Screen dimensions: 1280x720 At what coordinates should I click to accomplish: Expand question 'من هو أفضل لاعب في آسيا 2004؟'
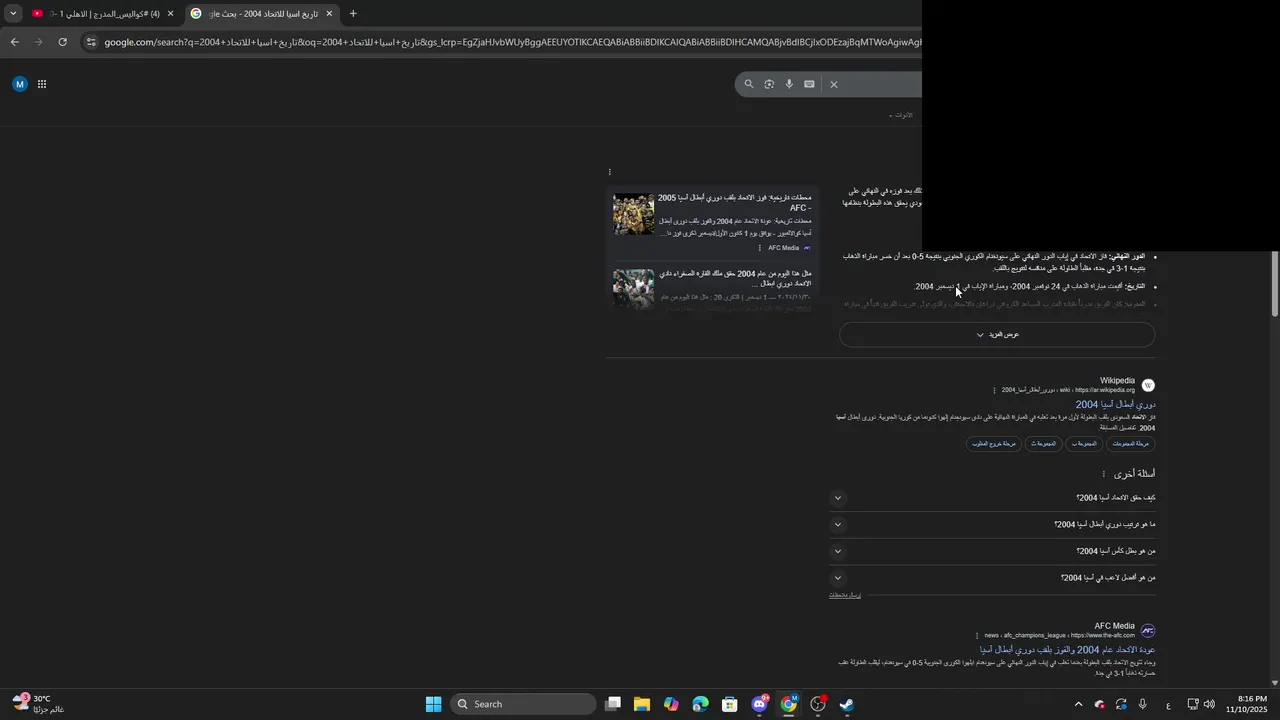(x=992, y=577)
